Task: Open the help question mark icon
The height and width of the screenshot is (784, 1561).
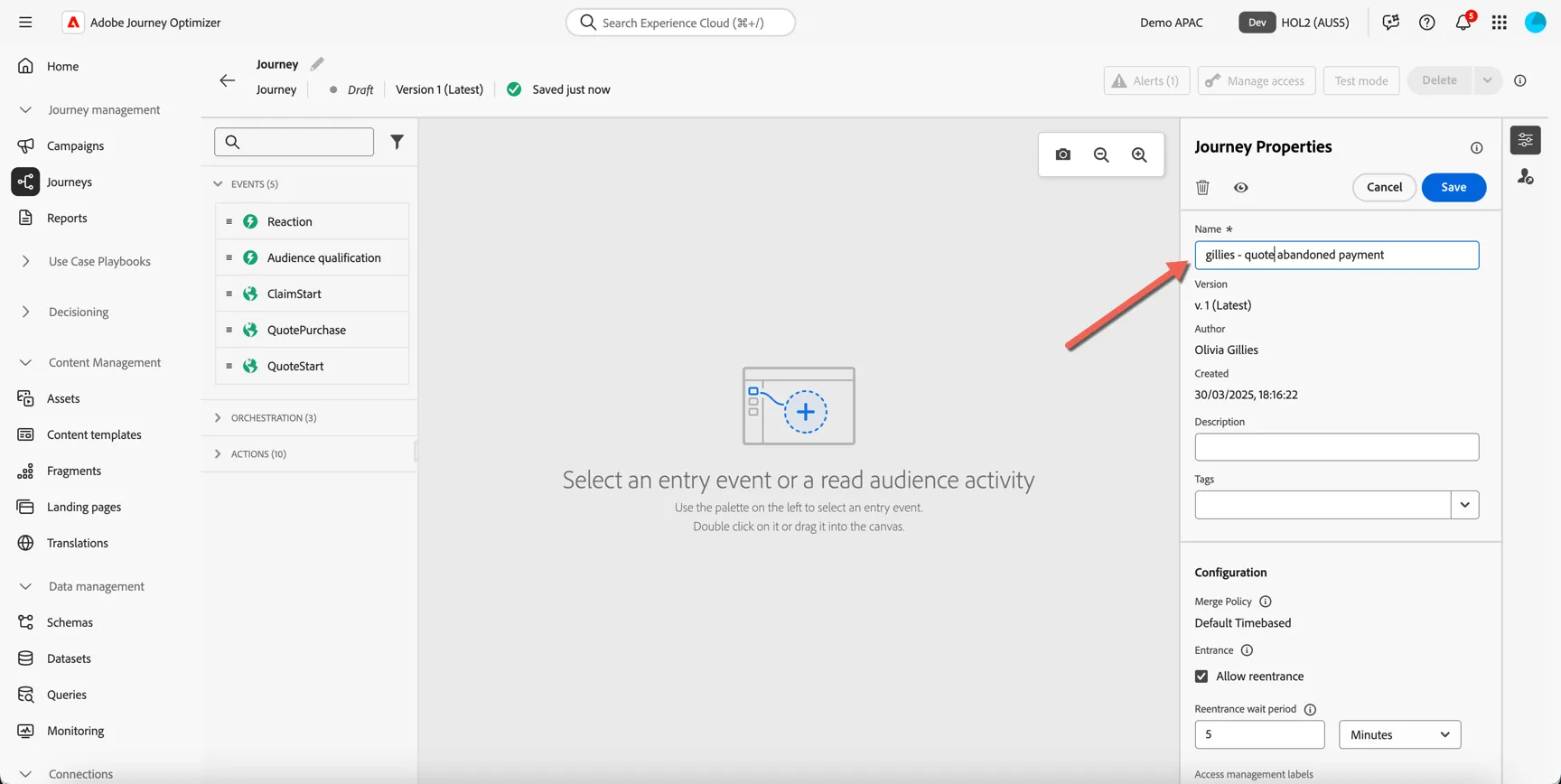Action: pyautogui.click(x=1427, y=23)
